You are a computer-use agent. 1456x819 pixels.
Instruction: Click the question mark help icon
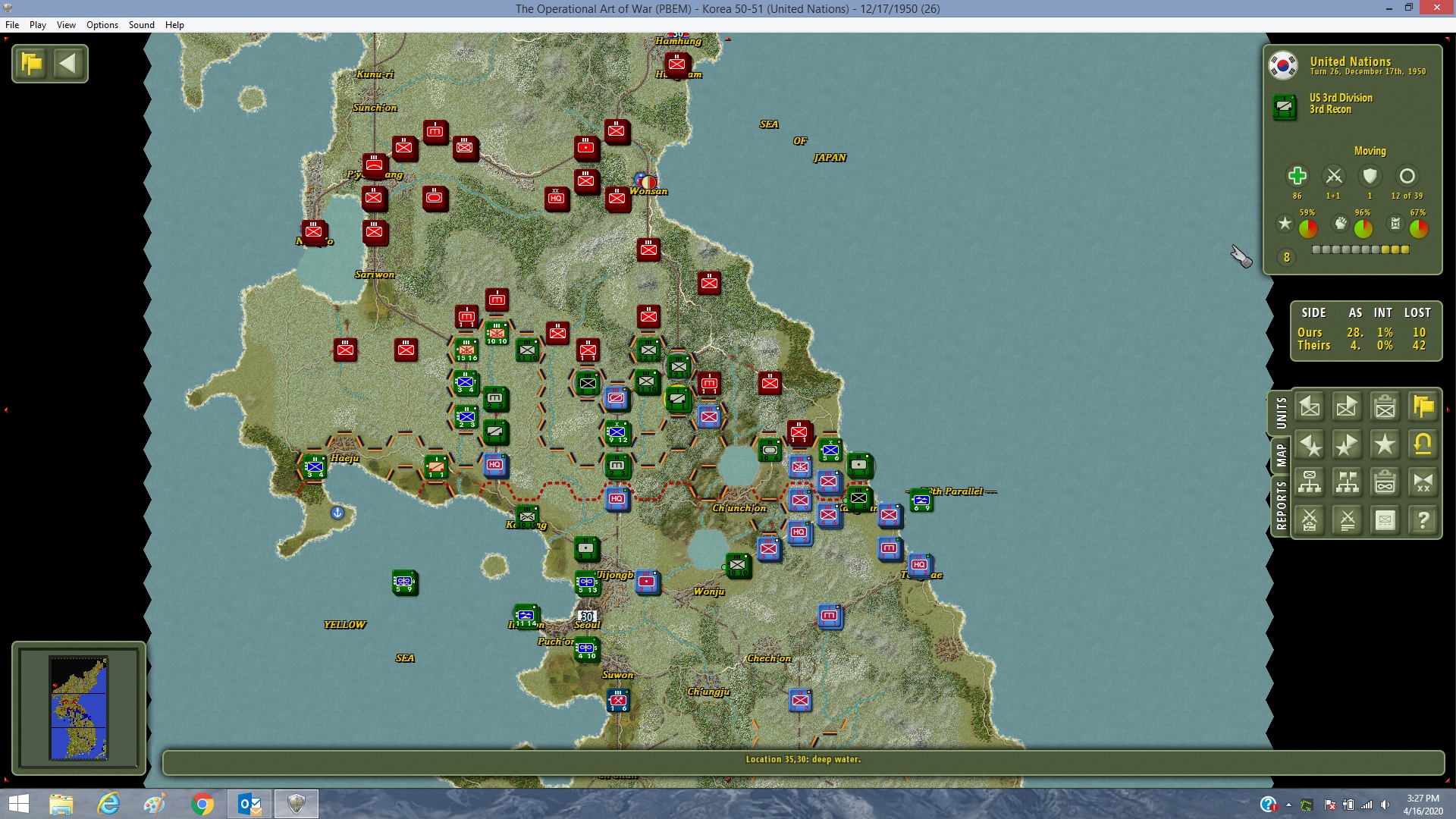(x=1423, y=520)
